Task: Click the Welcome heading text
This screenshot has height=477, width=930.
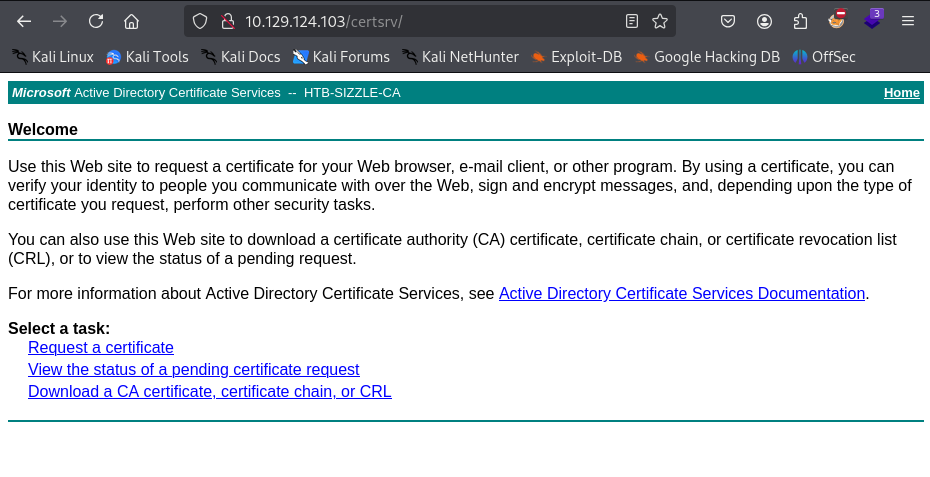Action: click(x=43, y=129)
